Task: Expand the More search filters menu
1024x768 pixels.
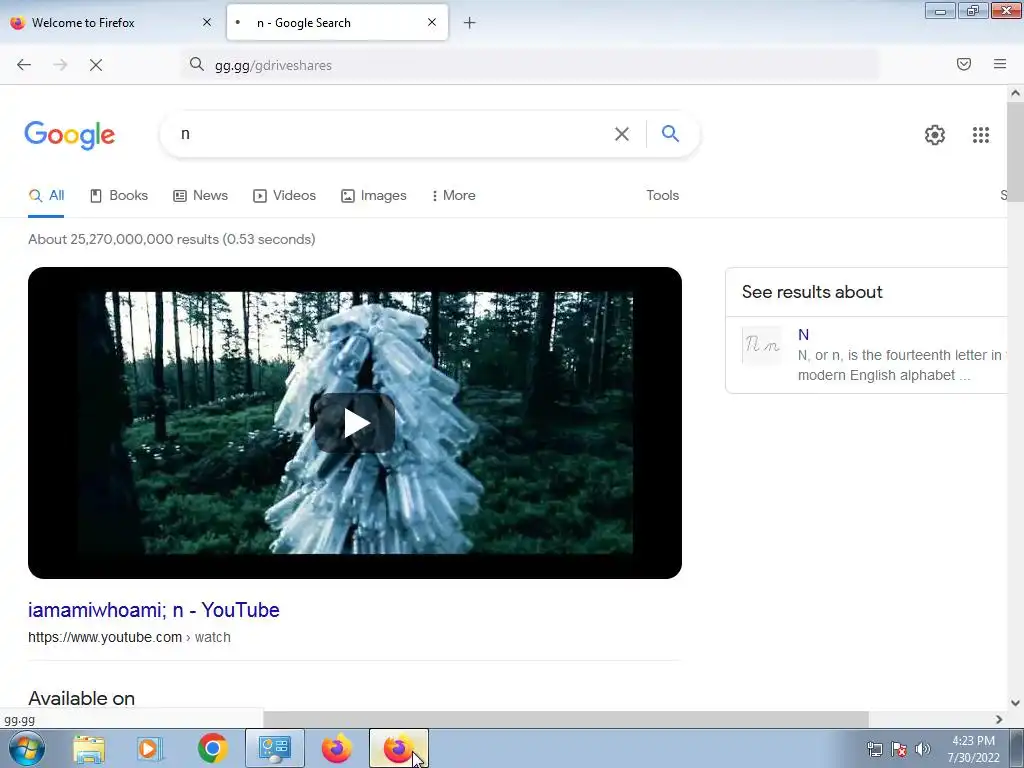Action: [x=454, y=195]
